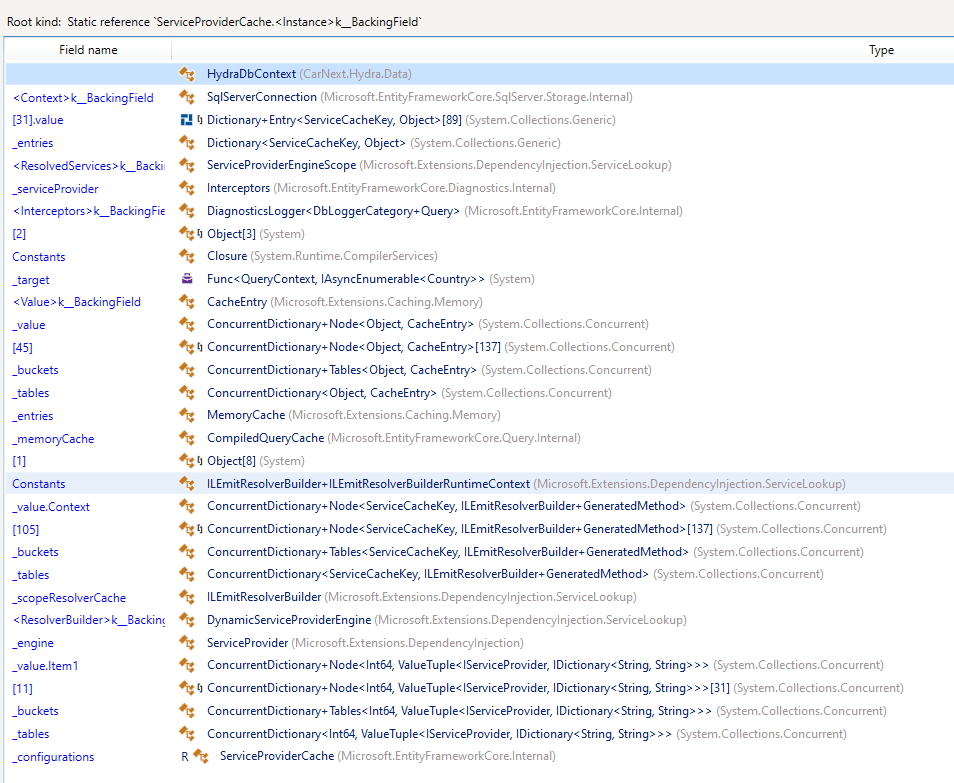Viewport: 954px width, 783px height.
Task: Click the class icon next to SqlServerConnection
Action: click(190, 97)
